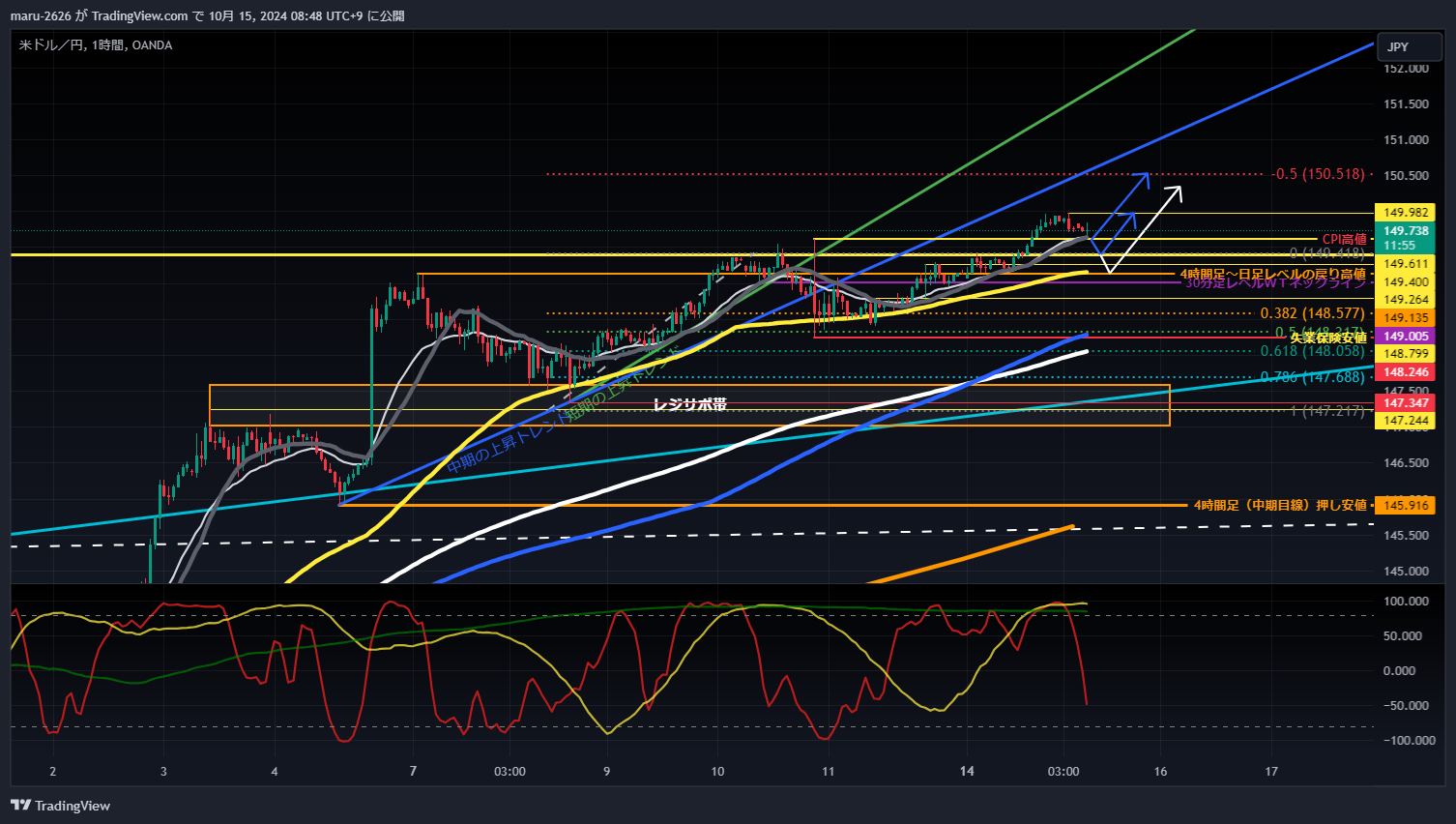Select the 4時間足（中期目線）押し安値 label
1456x824 pixels.
point(1280,505)
